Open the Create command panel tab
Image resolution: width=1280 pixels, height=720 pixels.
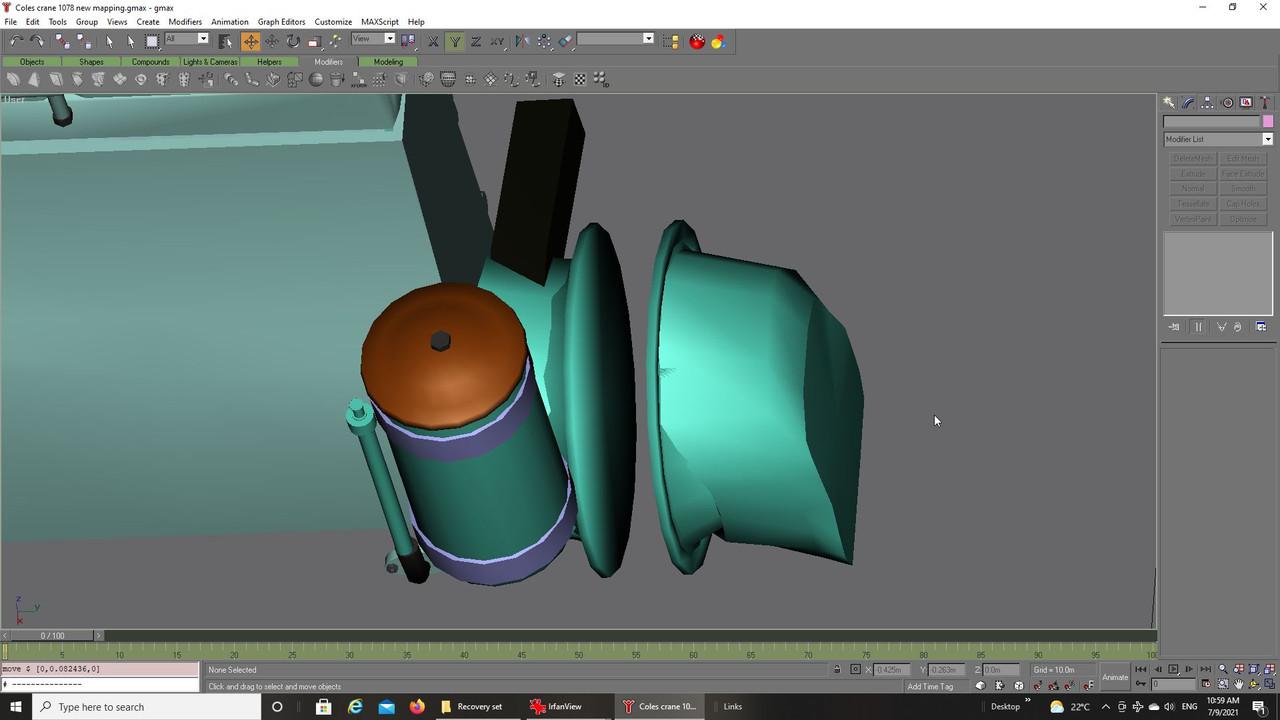coord(1168,102)
